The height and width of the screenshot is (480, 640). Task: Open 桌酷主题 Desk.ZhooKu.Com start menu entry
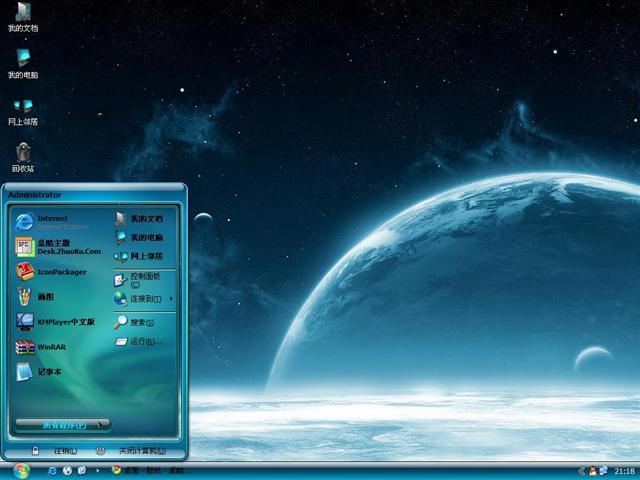58,247
